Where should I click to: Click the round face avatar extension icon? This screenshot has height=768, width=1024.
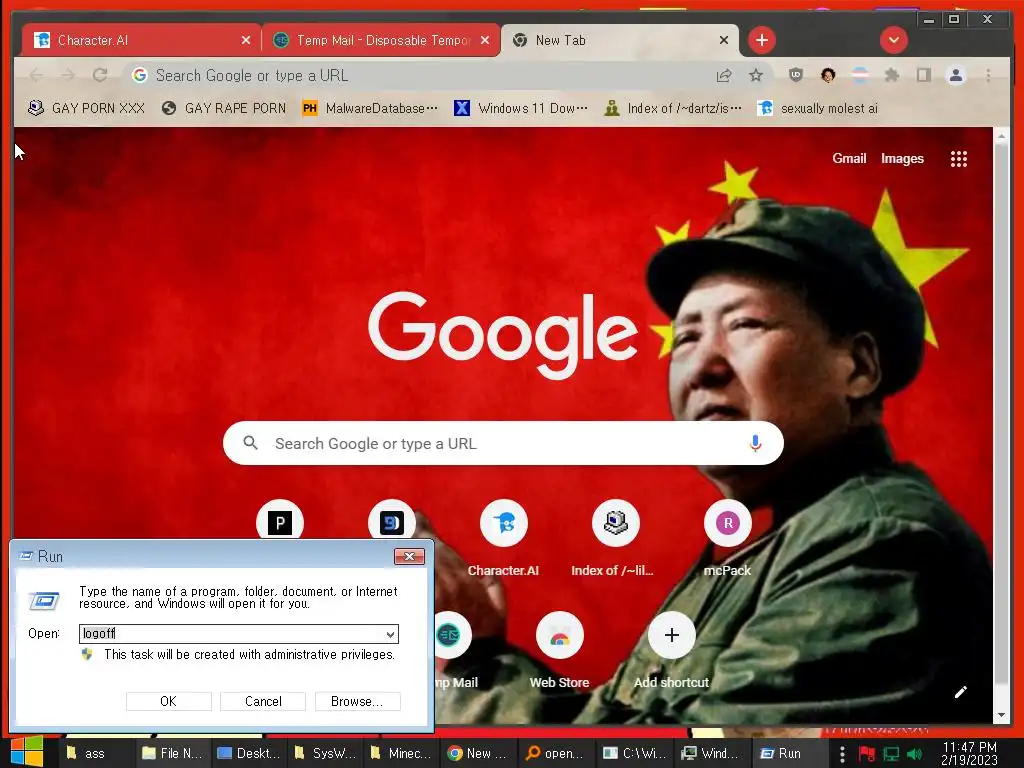828,75
